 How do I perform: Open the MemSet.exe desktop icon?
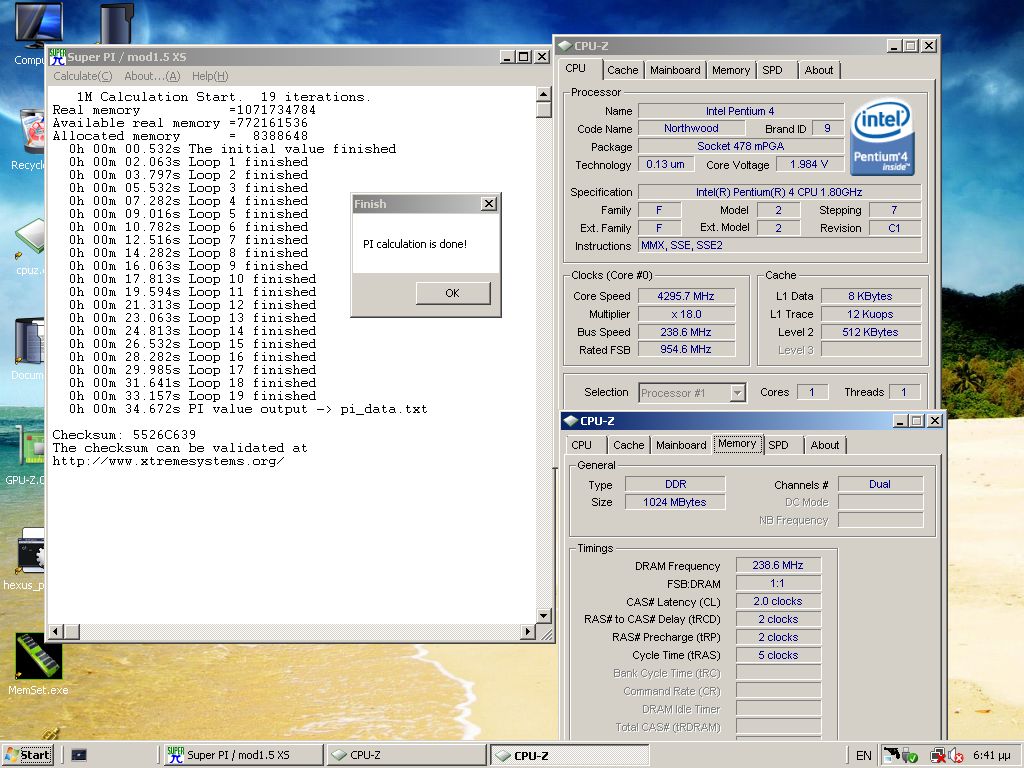38,656
